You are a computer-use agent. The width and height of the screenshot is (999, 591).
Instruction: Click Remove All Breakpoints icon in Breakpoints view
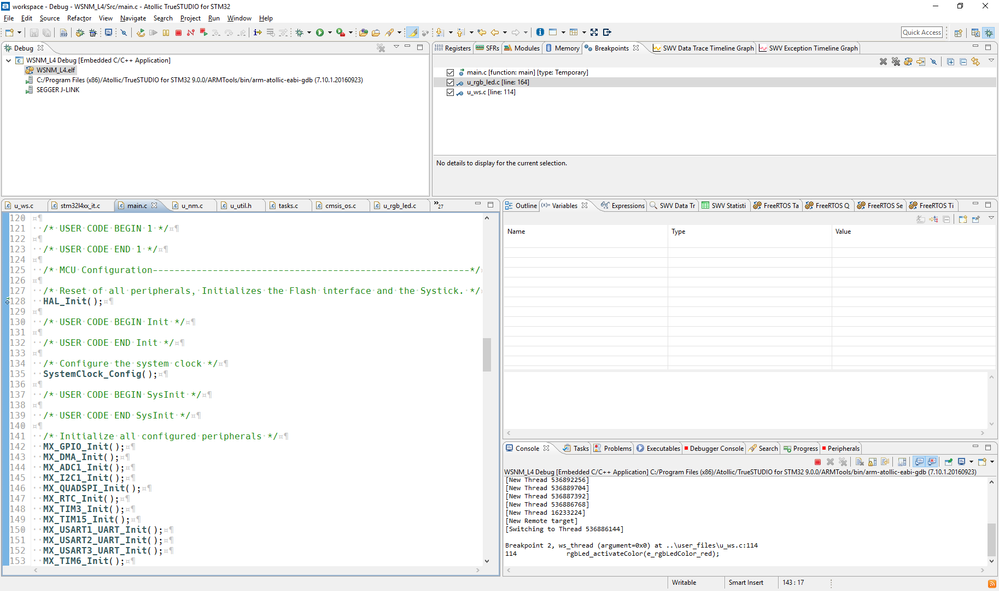point(896,62)
